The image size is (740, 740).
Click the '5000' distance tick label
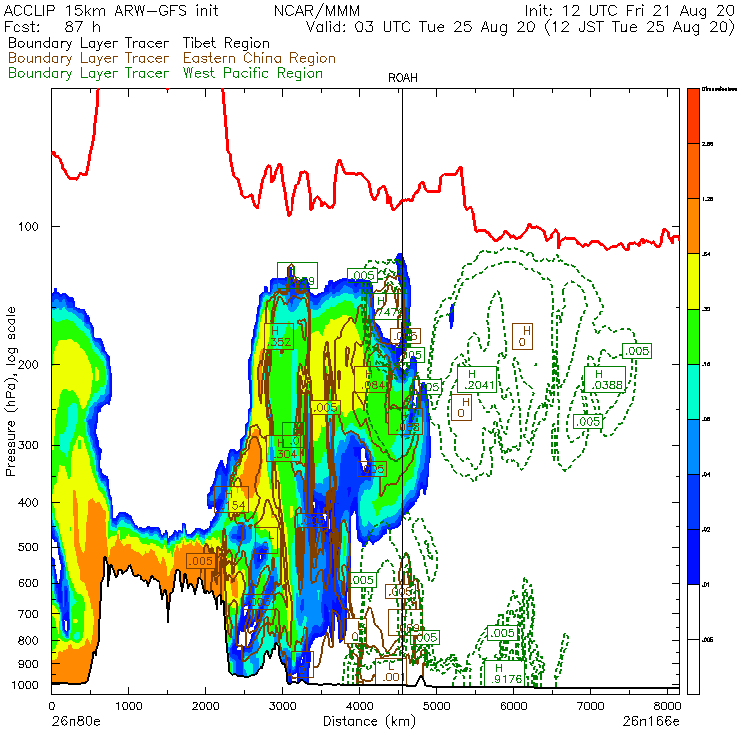click(437, 706)
